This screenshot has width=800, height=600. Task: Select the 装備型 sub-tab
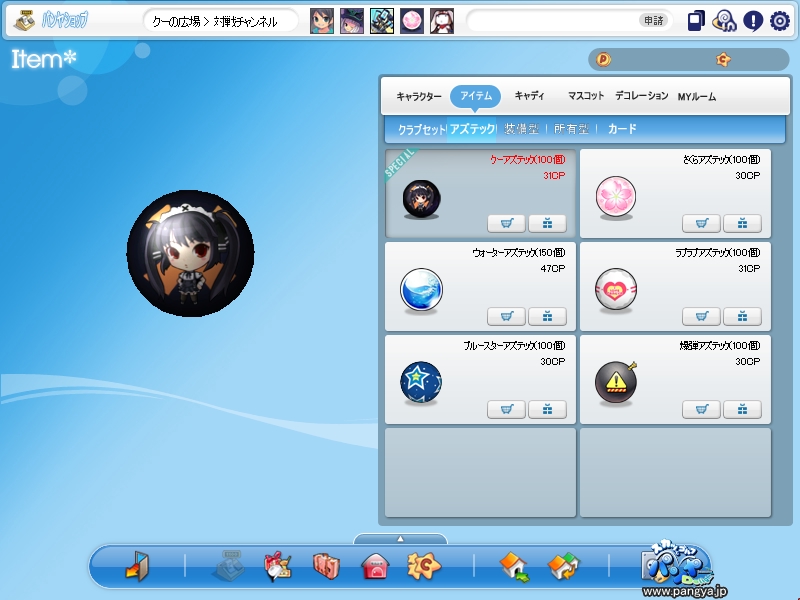tap(521, 129)
